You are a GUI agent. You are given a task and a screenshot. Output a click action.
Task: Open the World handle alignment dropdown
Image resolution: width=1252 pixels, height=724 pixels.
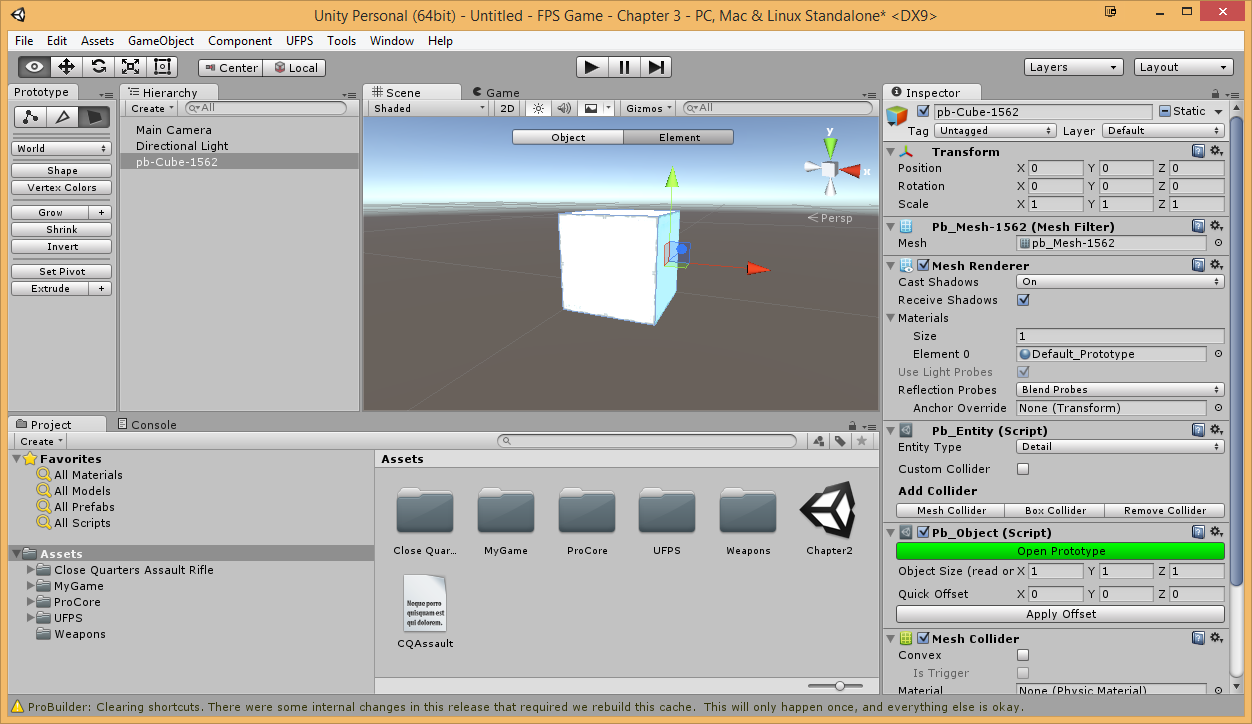click(61, 148)
